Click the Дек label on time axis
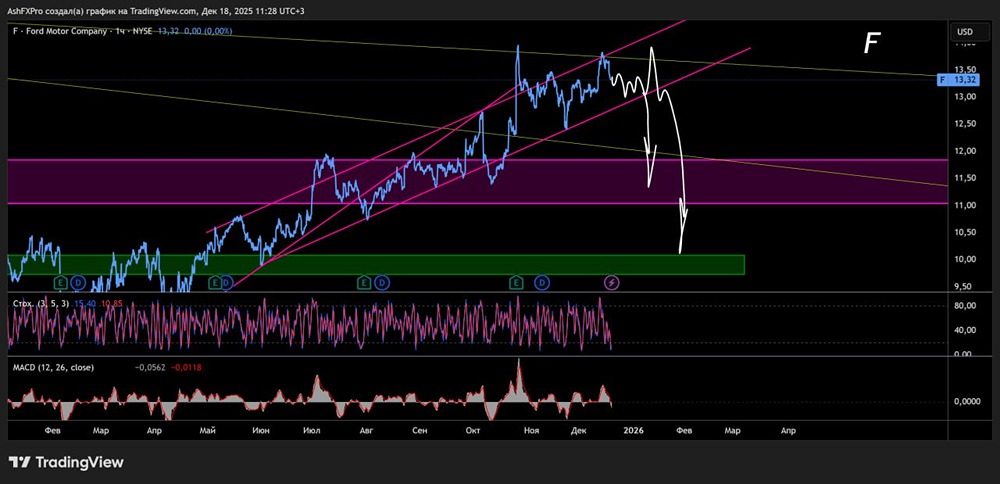 coord(578,431)
